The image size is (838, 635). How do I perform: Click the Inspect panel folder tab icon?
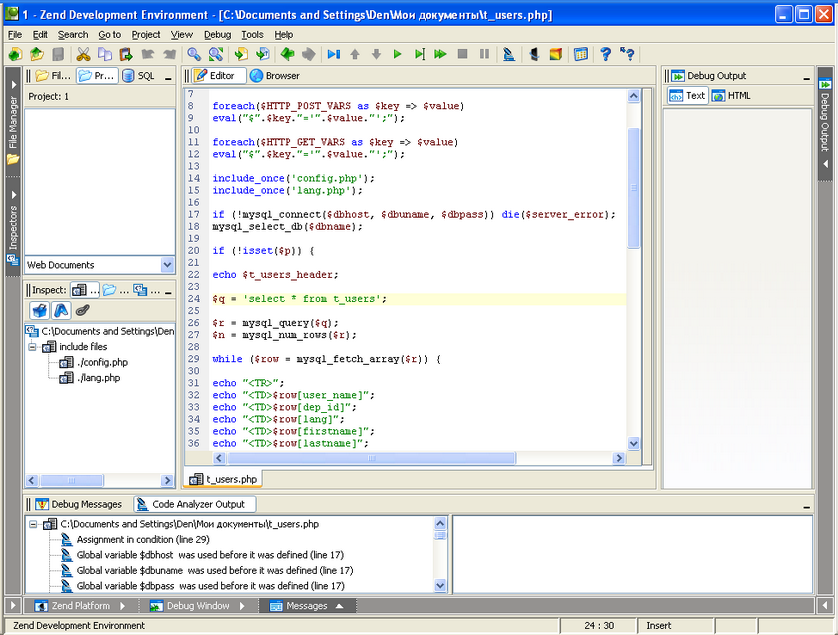[109, 290]
